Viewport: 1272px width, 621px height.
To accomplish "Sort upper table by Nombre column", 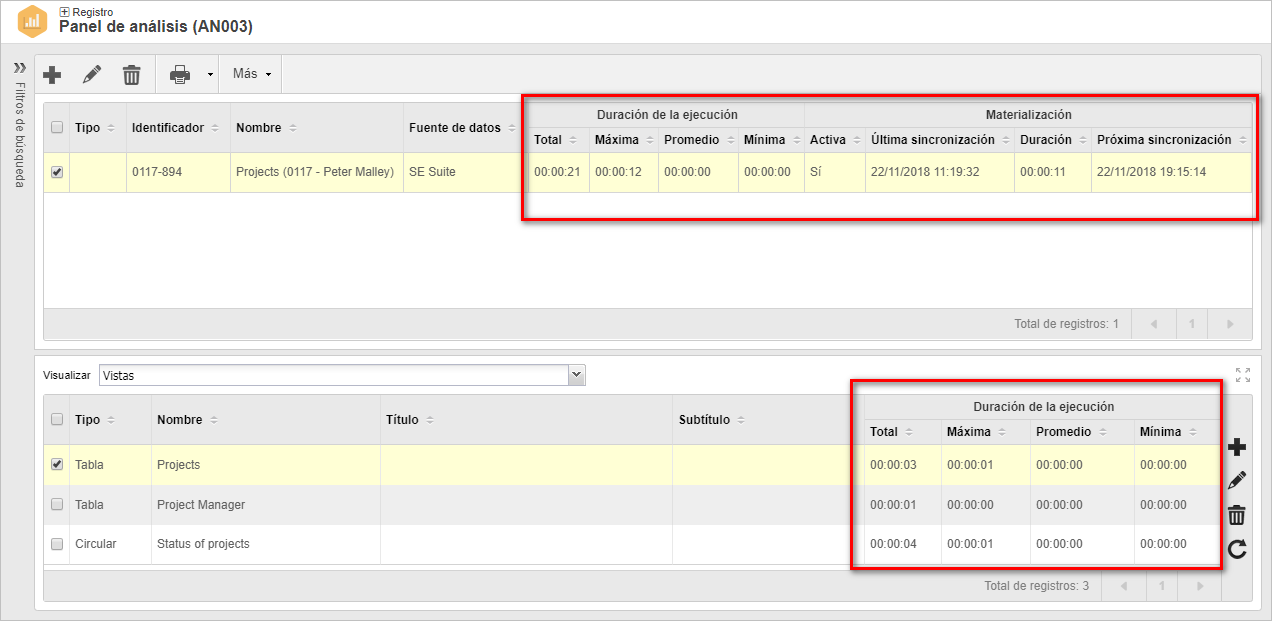I will click(x=317, y=127).
